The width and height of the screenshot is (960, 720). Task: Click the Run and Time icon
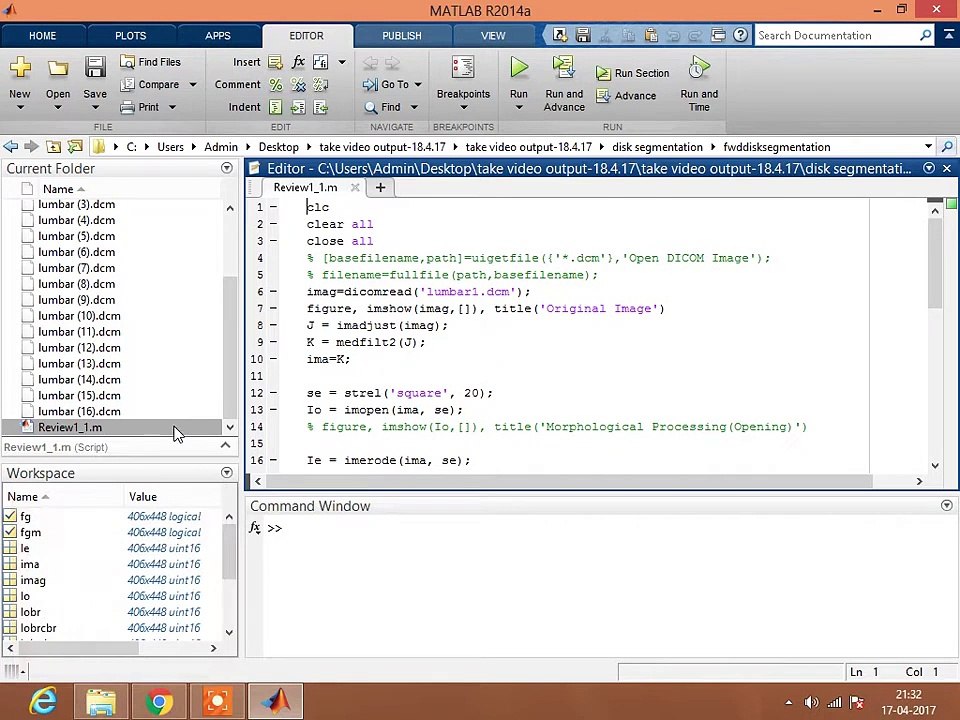click(699, 69)
